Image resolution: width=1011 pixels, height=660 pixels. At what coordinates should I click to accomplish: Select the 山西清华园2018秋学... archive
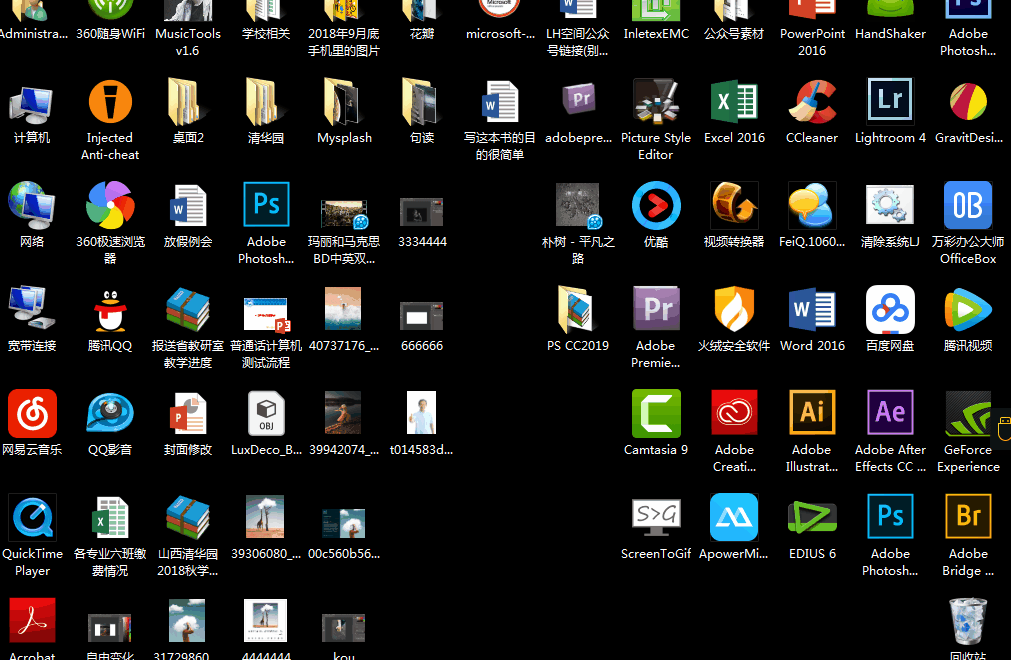188,518
